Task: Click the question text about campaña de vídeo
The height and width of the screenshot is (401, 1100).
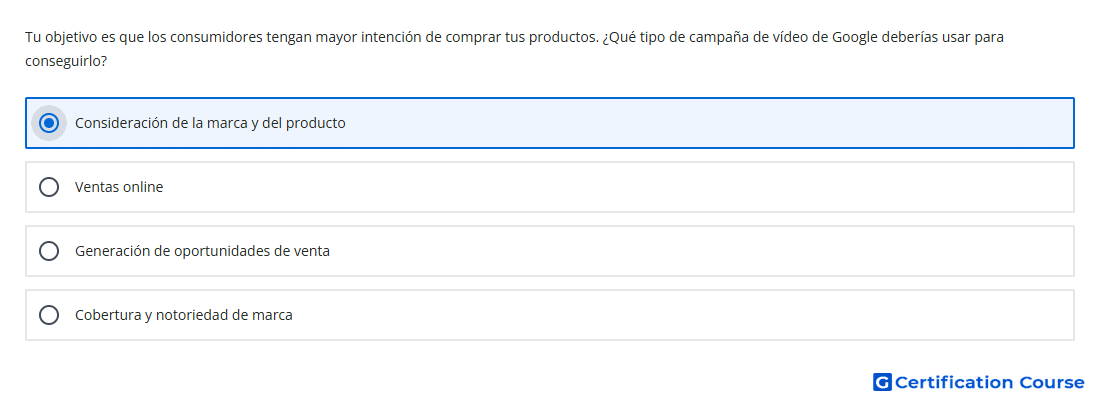Action: point(514,49)
